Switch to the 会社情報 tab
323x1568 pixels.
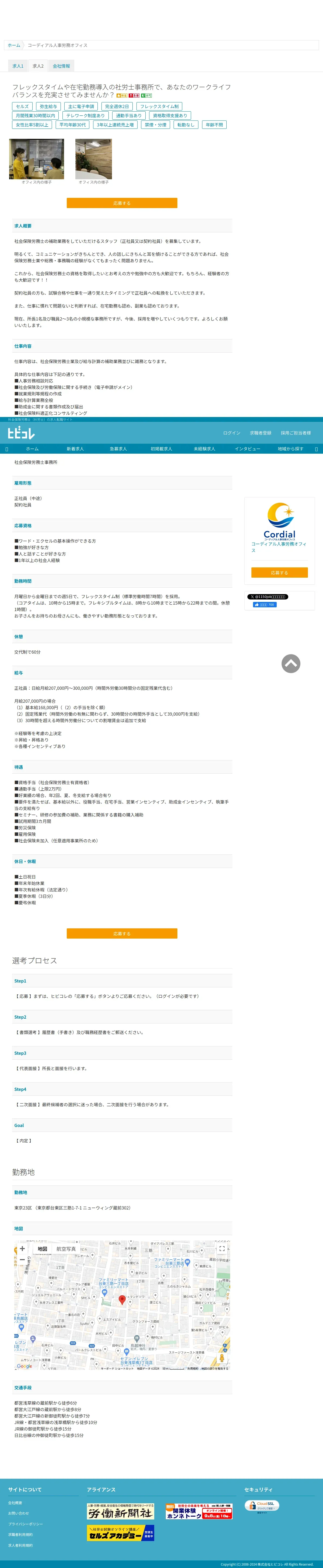click(x=61, y=66)
